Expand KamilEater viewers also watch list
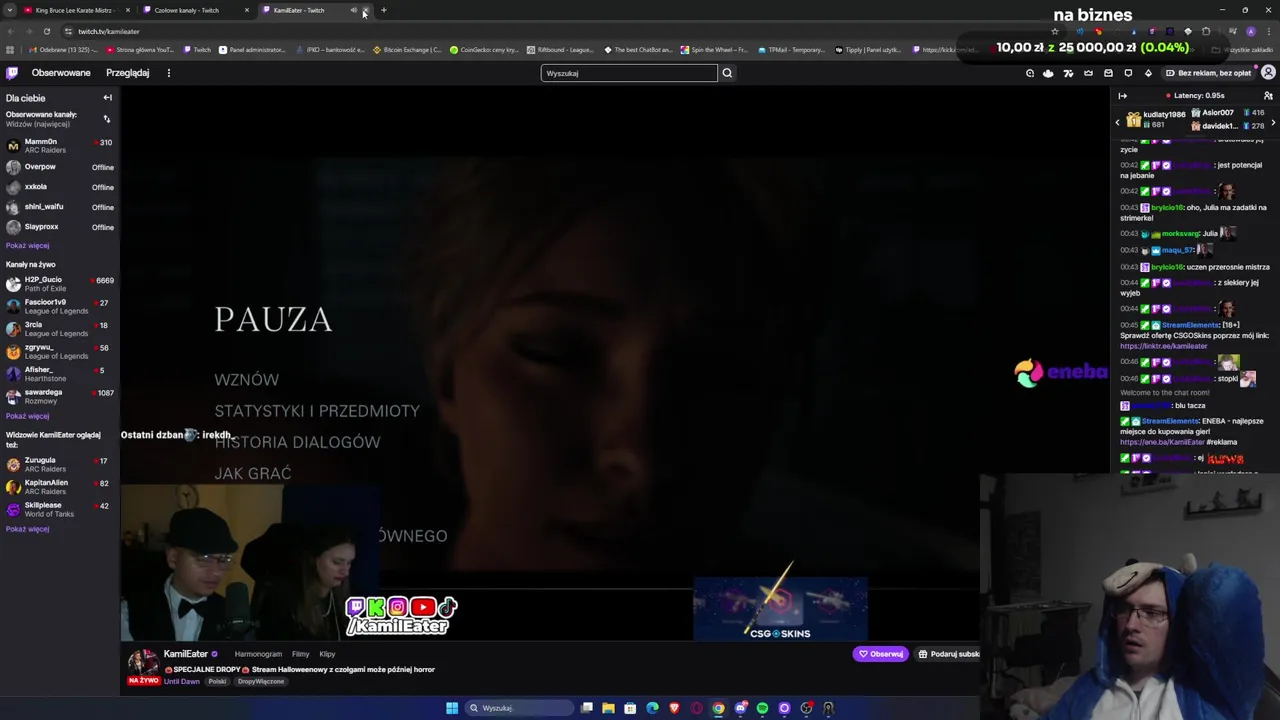This screenshot has height=720, width=1280. pyautogui.click(x=27, y=529)
